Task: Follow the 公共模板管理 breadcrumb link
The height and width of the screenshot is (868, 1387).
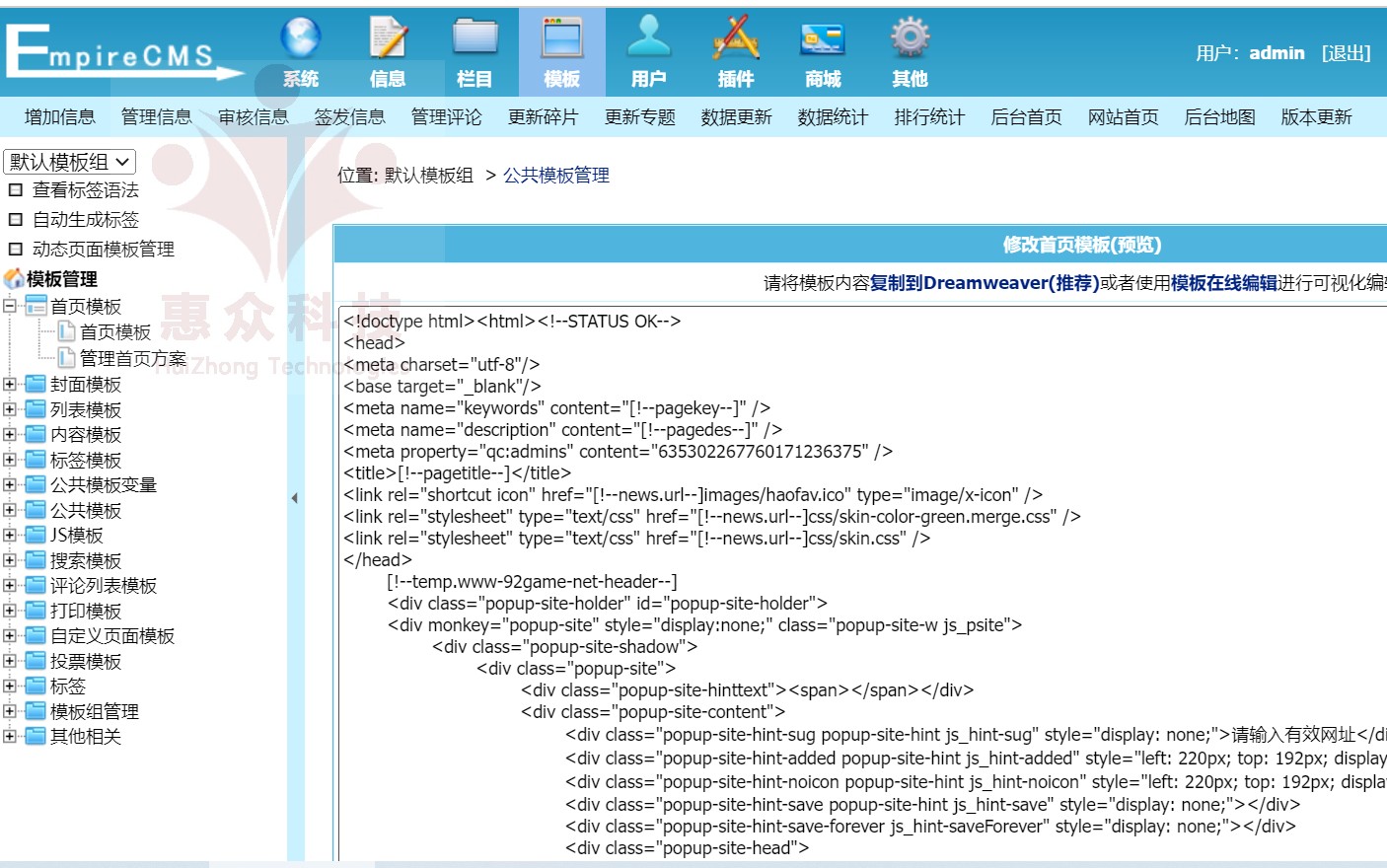Action: pyautogui.click(x=556, y=176)
